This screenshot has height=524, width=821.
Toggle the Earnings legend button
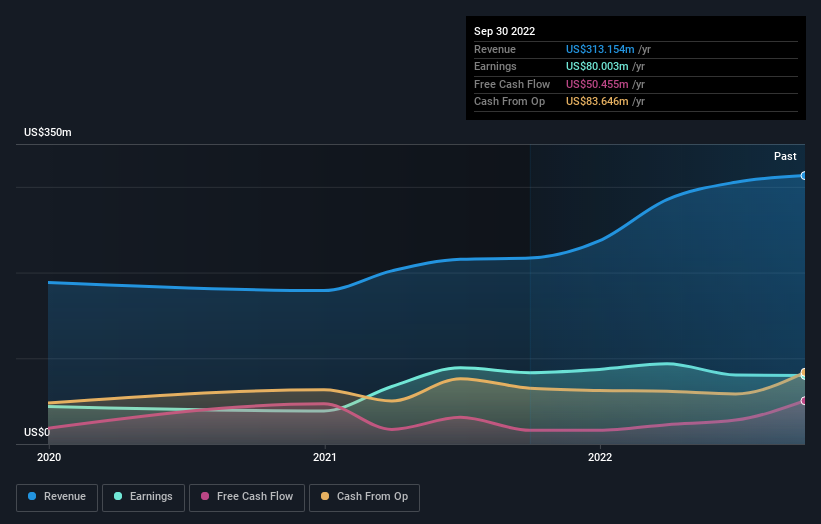pyautogui.click(x=143, y=497)
